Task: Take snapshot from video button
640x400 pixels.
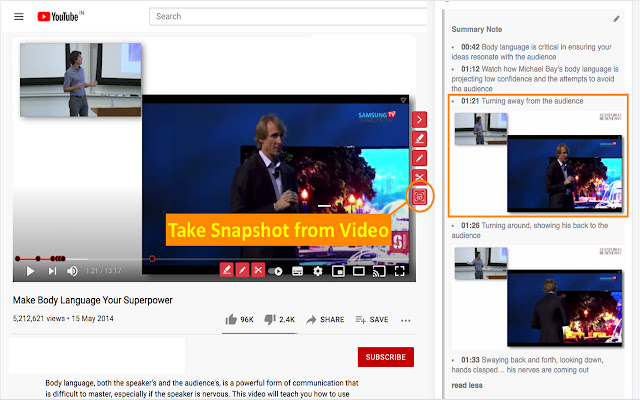Action: click(x=420, y=197)
